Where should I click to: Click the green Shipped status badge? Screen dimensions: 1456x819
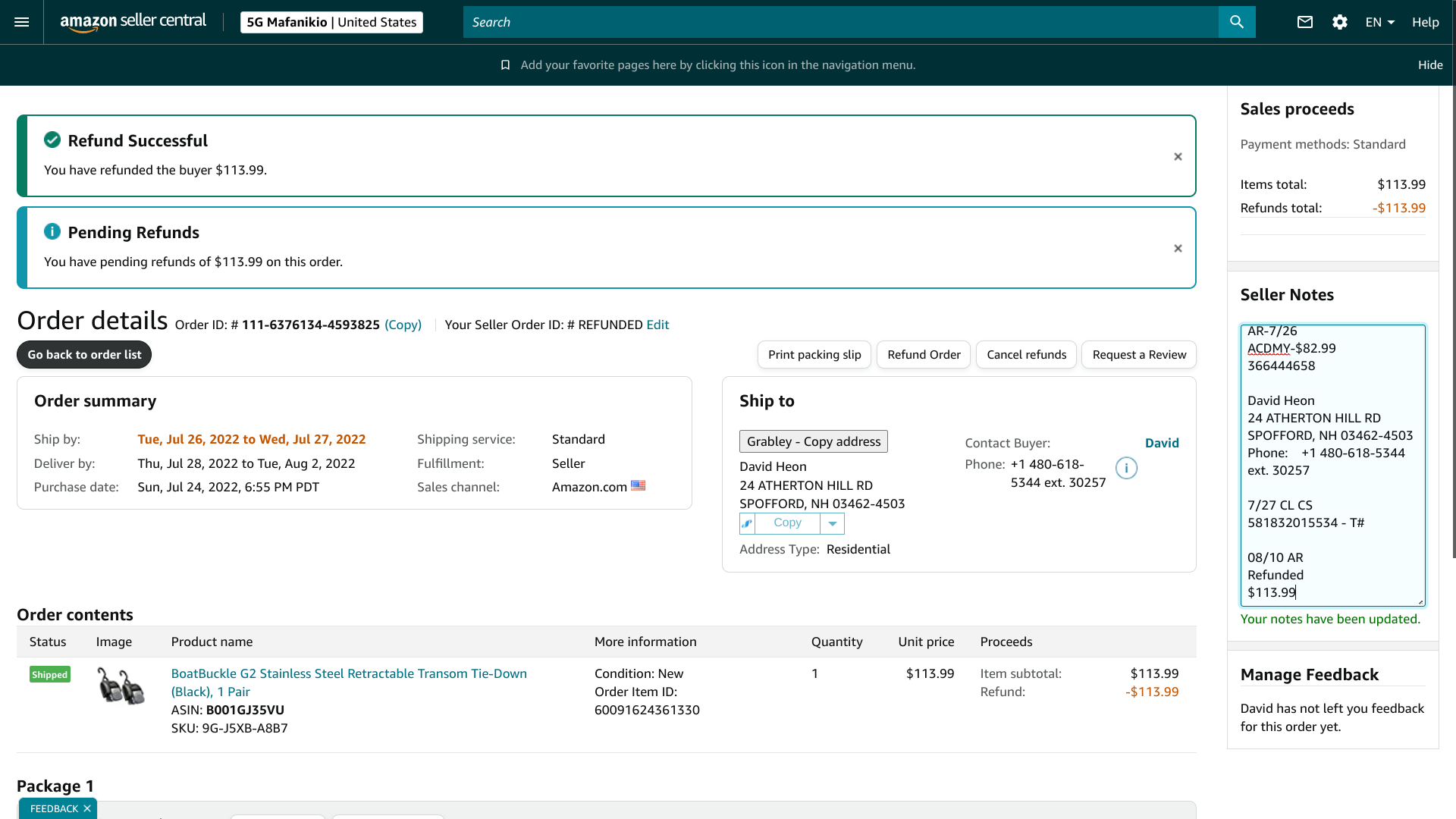[50, 675]
